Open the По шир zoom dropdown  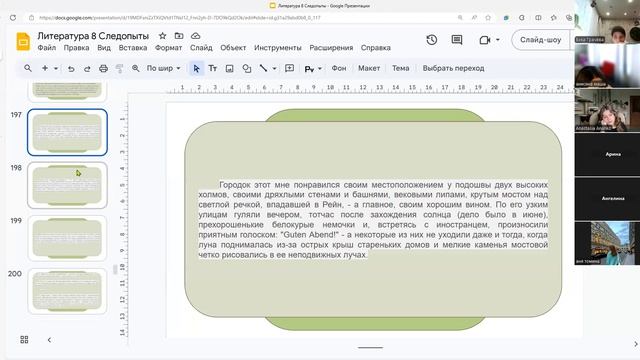(163, 68)
